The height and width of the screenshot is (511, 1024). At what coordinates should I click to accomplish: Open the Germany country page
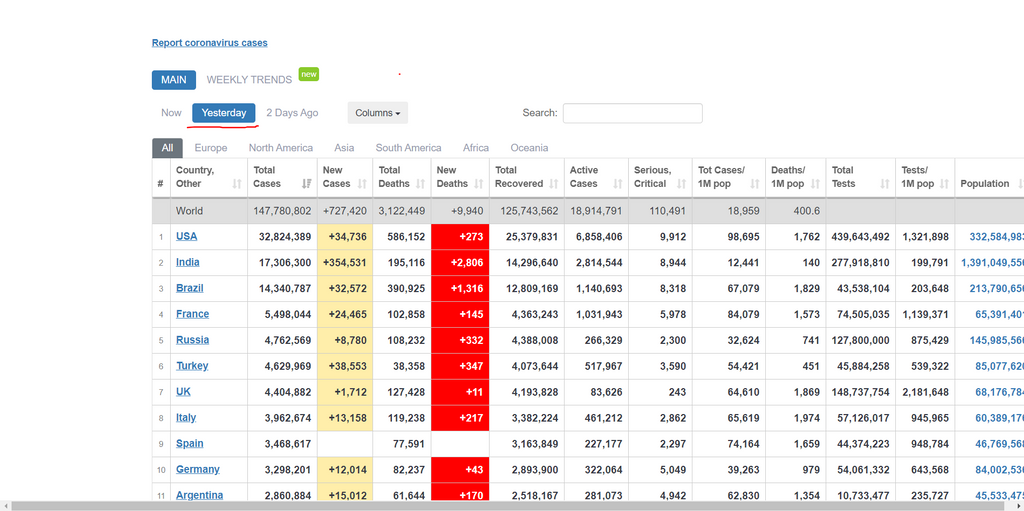click(x=197, y=469)
